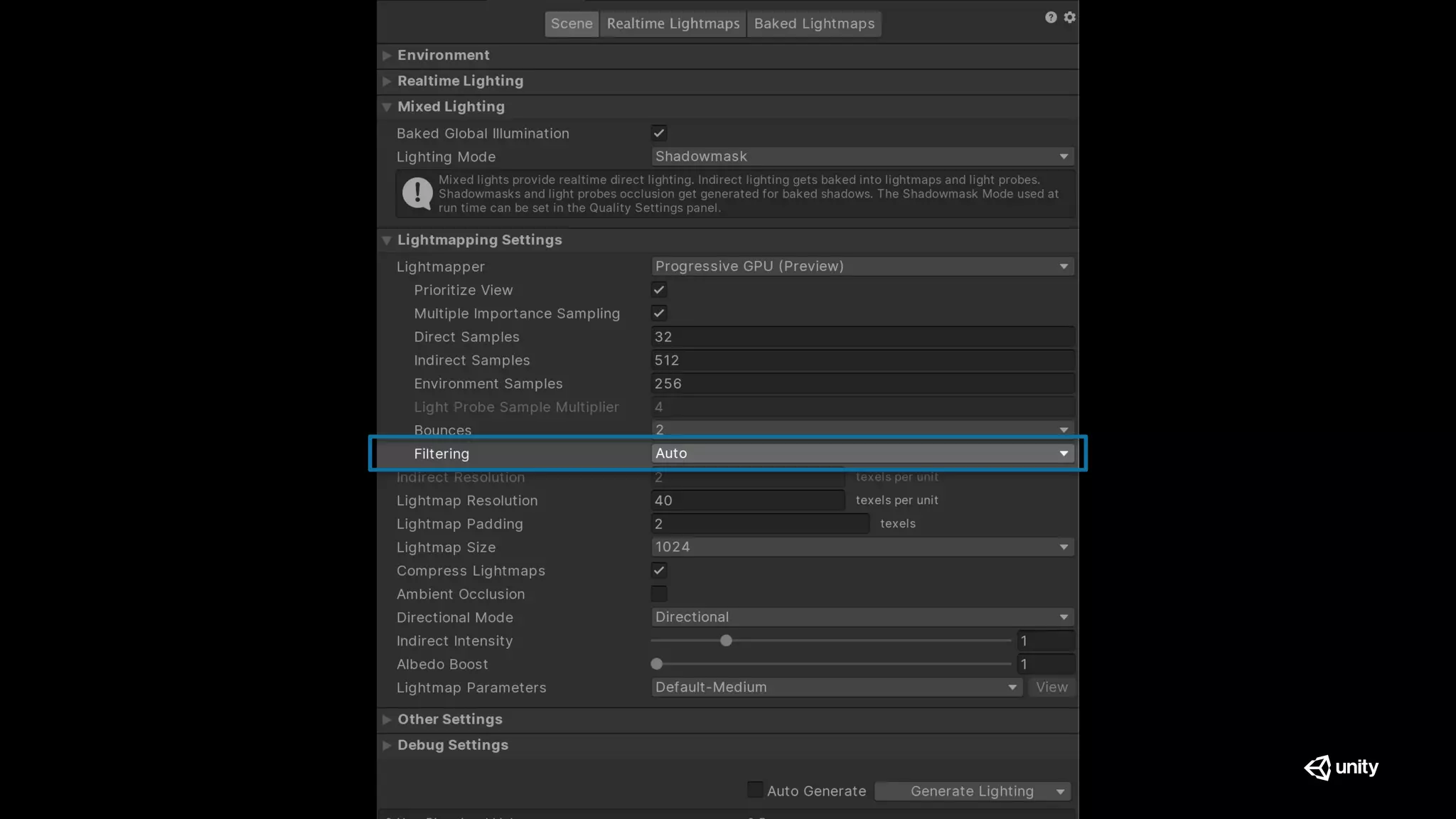Enable the Auto Generate checkbox
The height and width of the screenshot is (819, 1456).
(755, 790)
